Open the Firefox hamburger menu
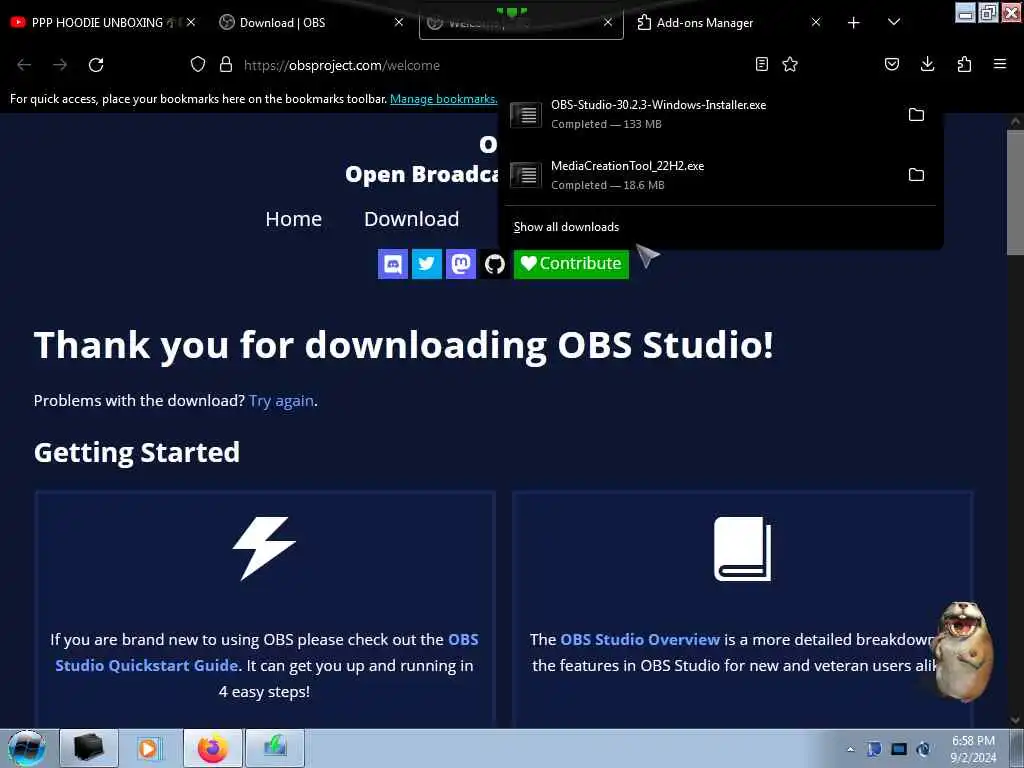Screen dimensions: 1024x768 pyautogui.click(x=1000, y=64)
